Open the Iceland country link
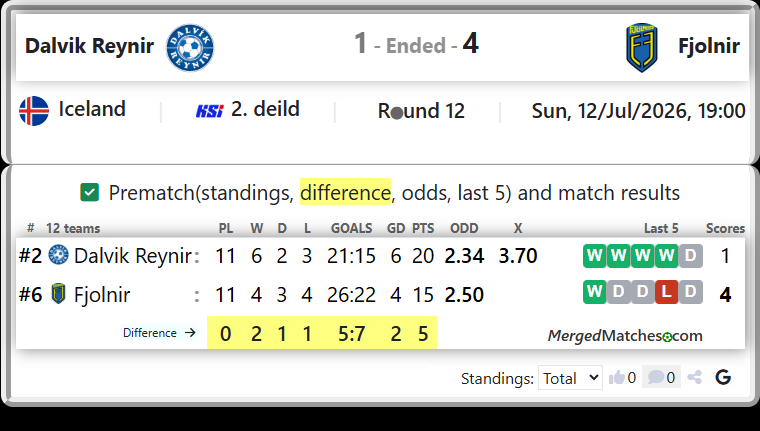This screenshot has height=431, width=760. [92, 109]
